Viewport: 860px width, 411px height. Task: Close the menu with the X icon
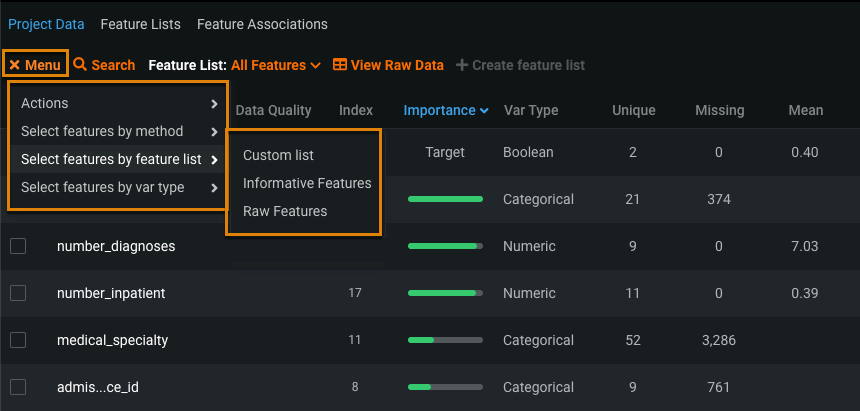15,65
